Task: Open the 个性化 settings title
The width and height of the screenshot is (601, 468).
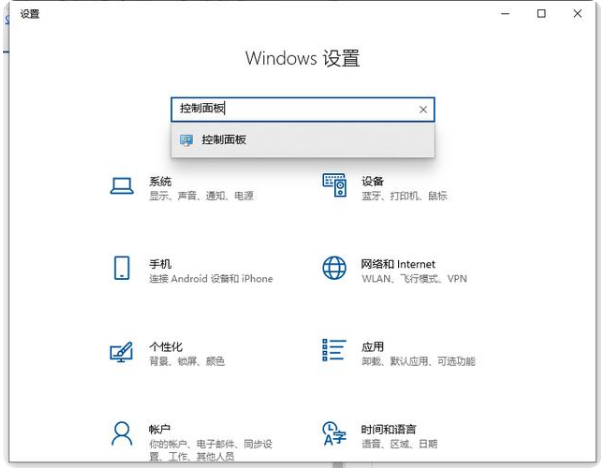Action: coord(166,347)
